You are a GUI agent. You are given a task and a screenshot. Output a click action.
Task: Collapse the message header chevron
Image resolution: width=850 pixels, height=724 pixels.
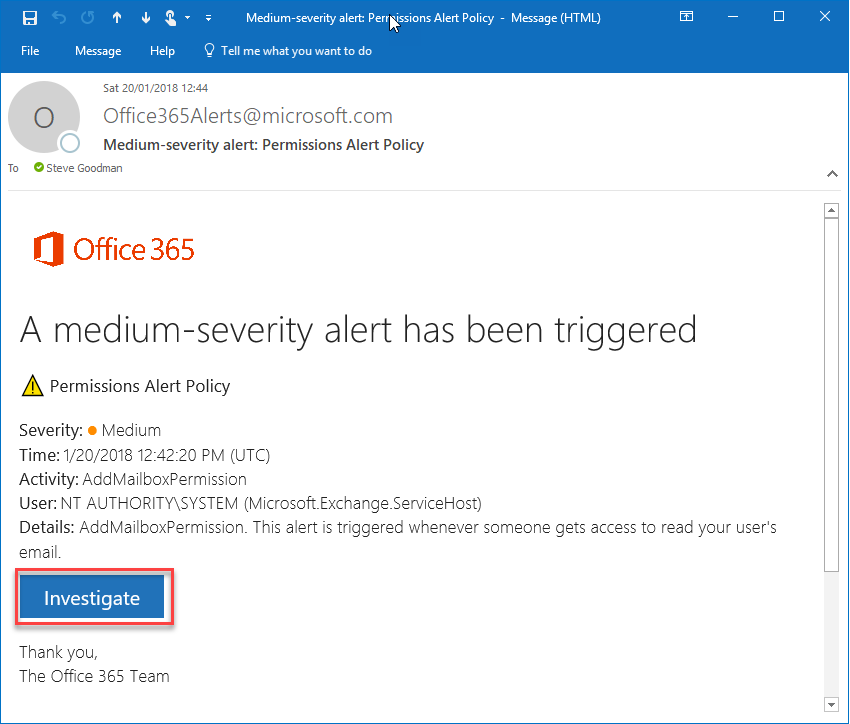[831, 174]
